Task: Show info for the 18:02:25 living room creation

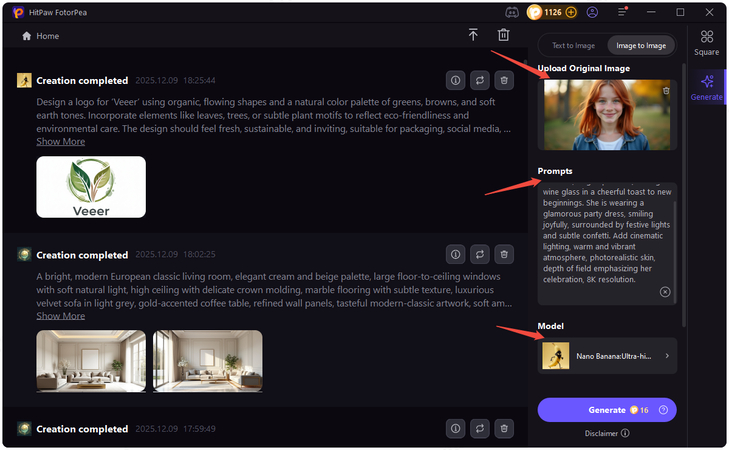Action: pyautogui.click(x=456, y=254)
